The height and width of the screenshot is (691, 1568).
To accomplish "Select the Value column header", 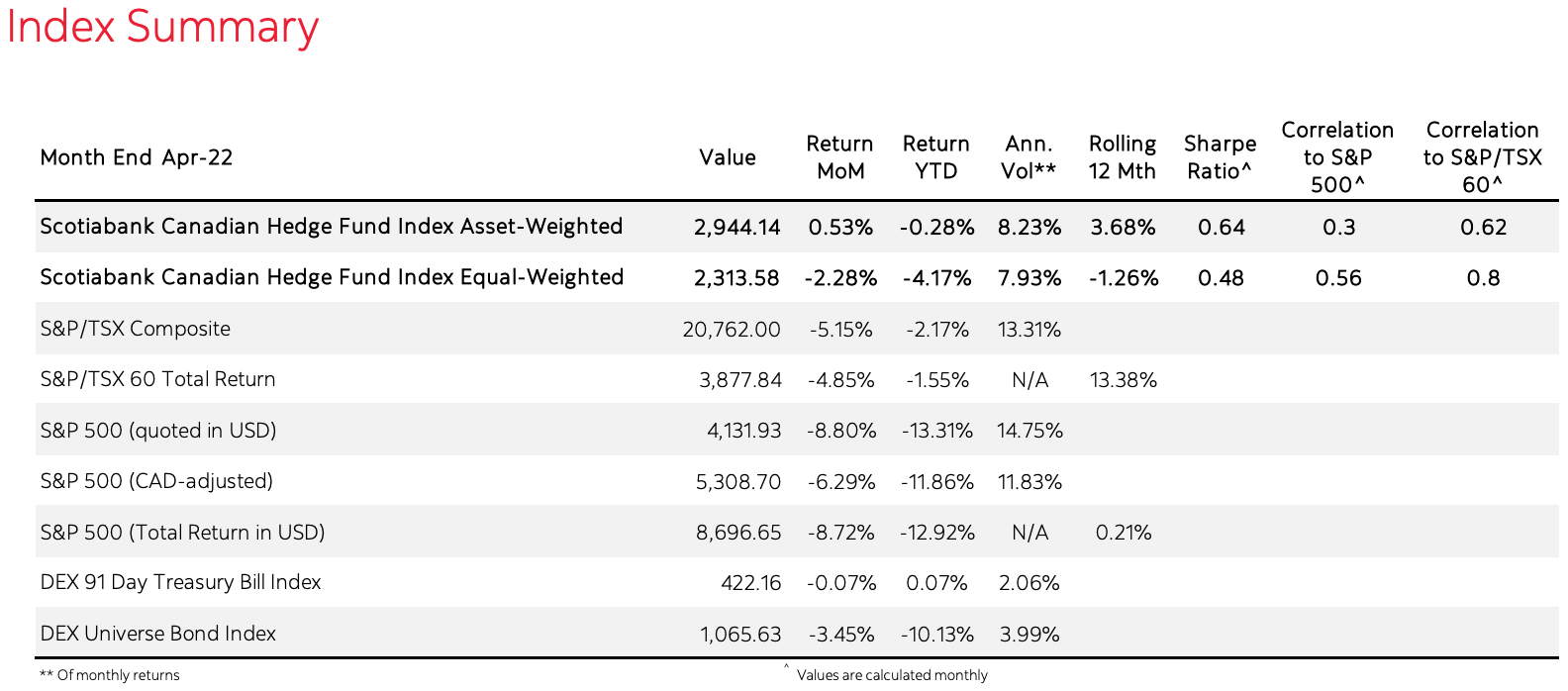I will point(728,157).
